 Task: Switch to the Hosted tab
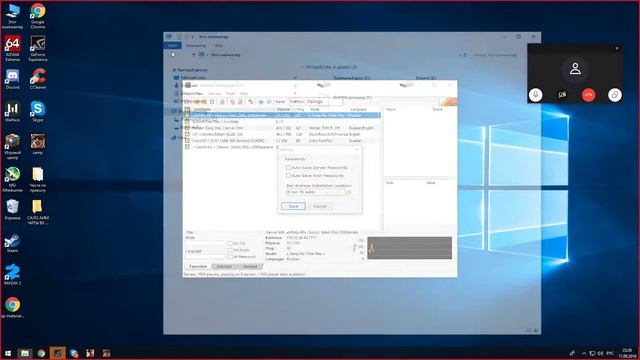250,267
